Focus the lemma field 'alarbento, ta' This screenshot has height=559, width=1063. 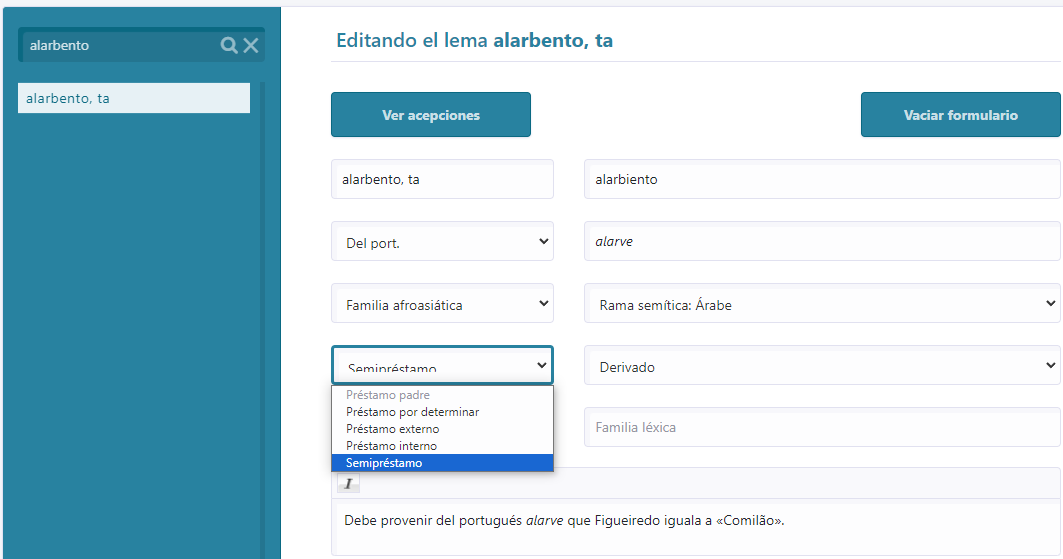tap(442, 180)
